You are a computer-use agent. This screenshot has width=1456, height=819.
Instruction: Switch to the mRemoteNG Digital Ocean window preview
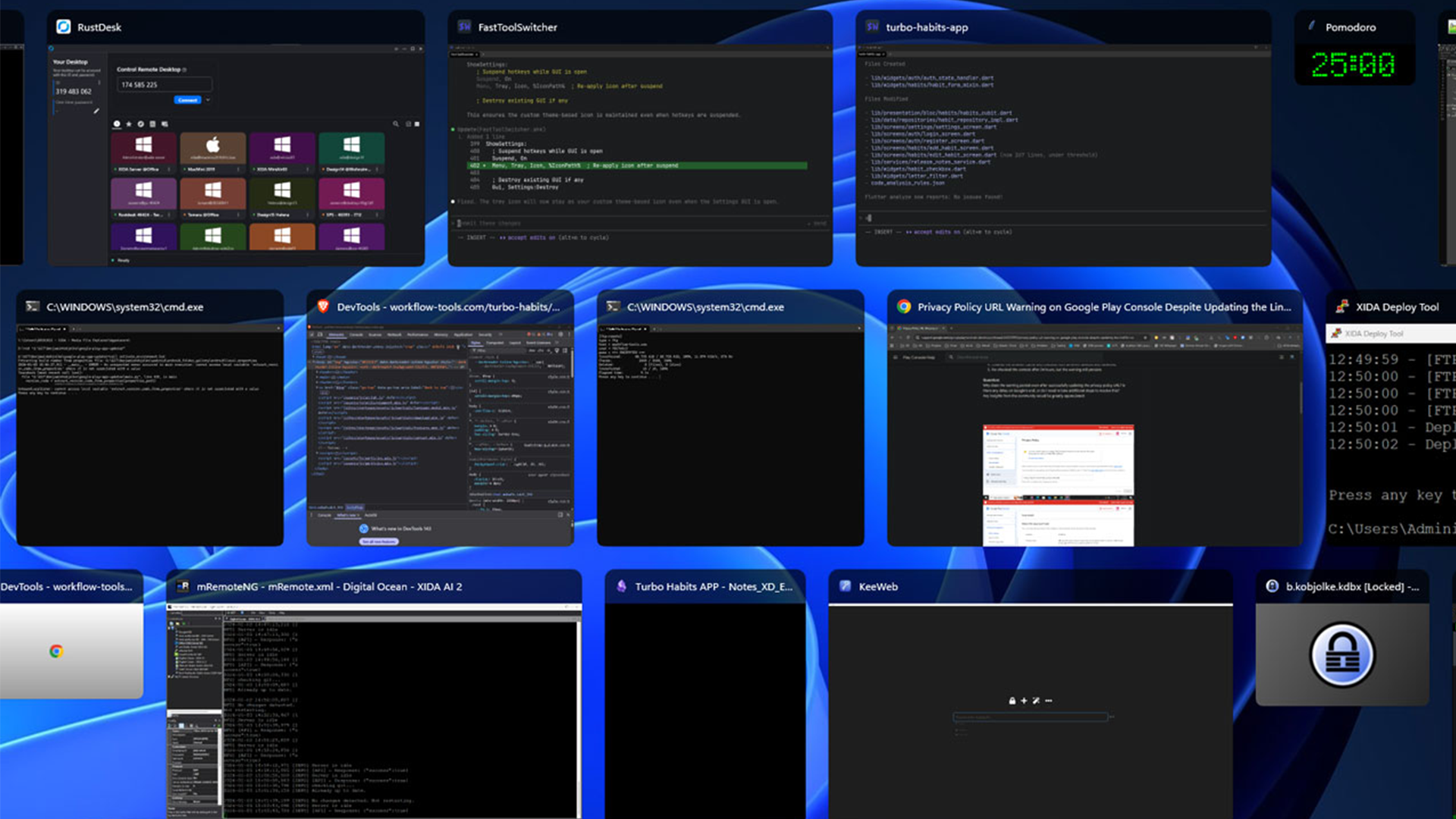[374, 711]
